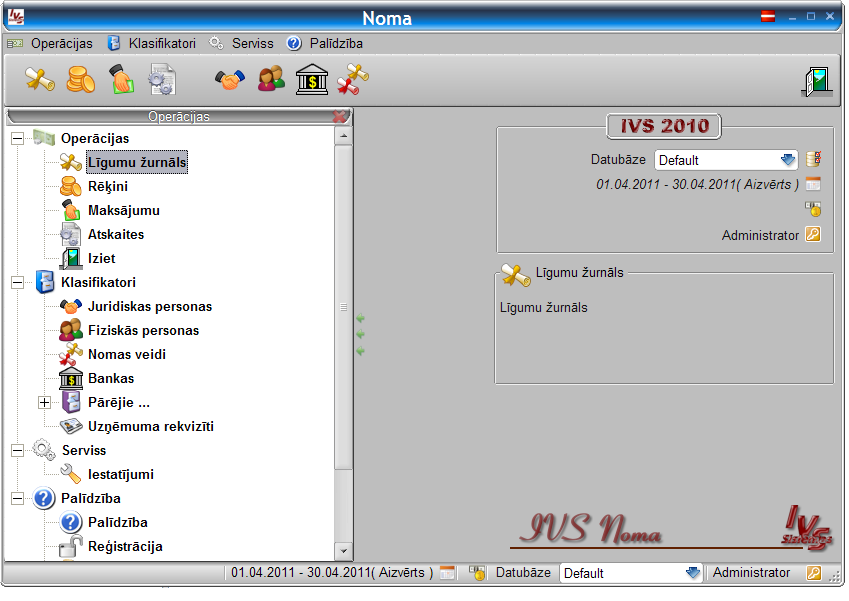Screen dimensions: 849x601
Task: Click the Iestatījumi wrench icon in tree
Action: point(71,474)
